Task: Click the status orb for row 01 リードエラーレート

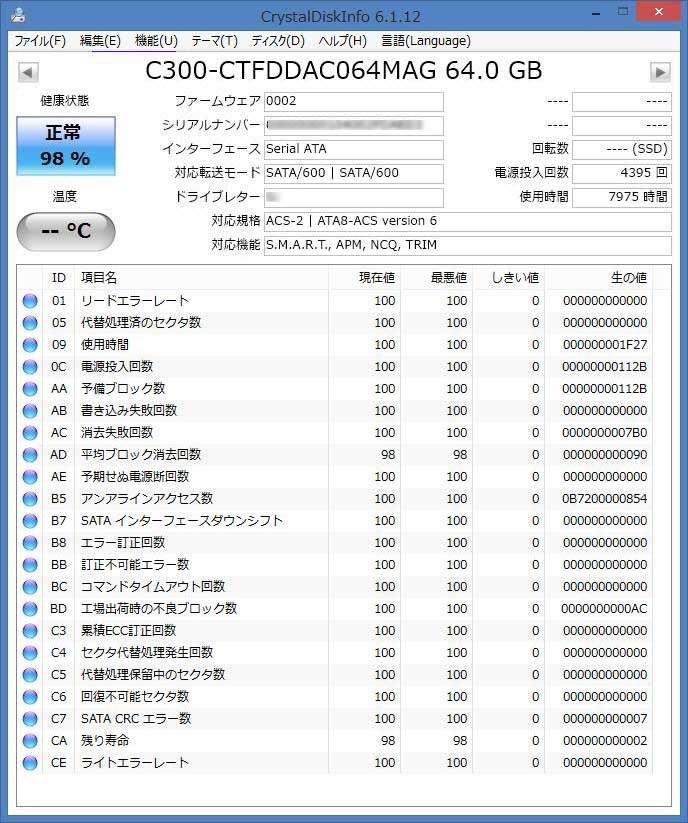Action: (30, 301)
